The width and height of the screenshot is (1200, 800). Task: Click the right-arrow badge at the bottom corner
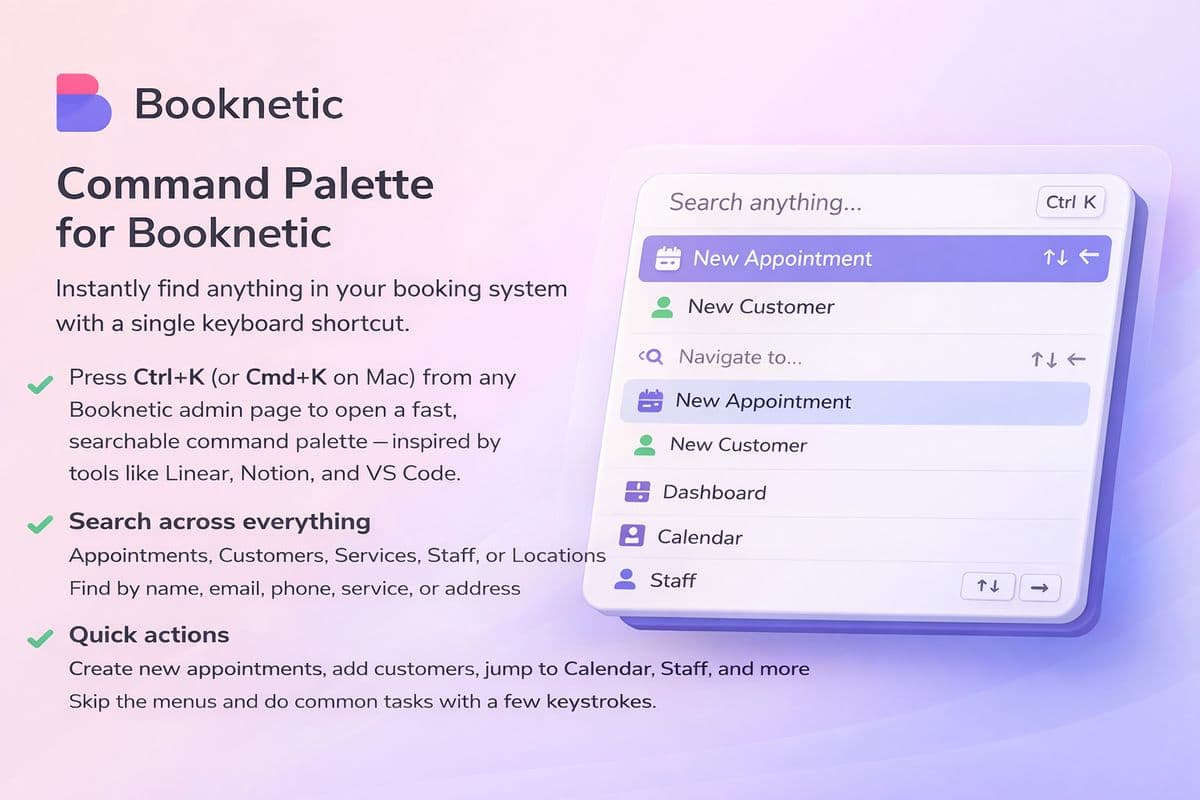(1040, 588)
